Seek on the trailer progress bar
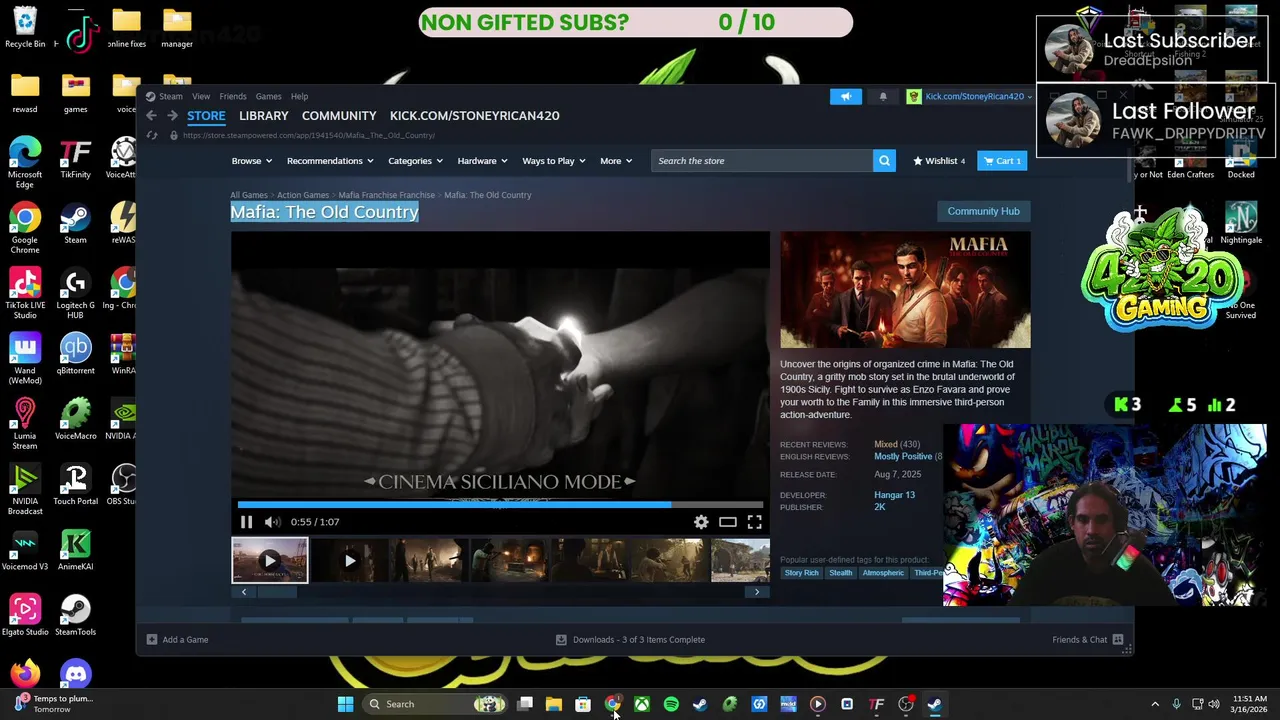1280x720 pixels. 500,505
